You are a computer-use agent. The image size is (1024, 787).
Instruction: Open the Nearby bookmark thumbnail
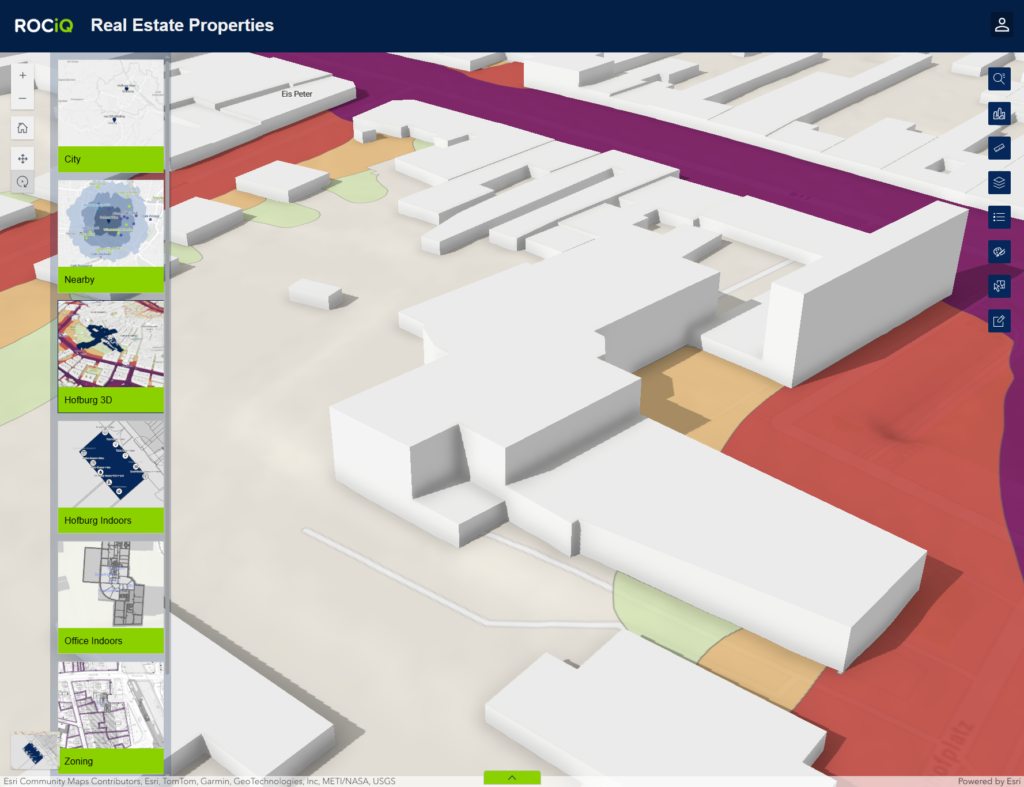point(111,223)
